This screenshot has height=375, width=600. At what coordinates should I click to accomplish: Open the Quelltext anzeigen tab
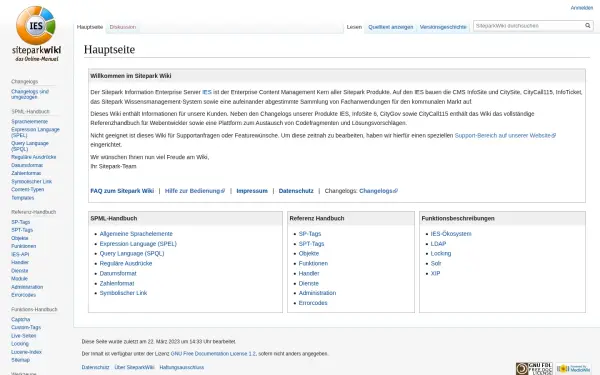click(x=391, y=27)
